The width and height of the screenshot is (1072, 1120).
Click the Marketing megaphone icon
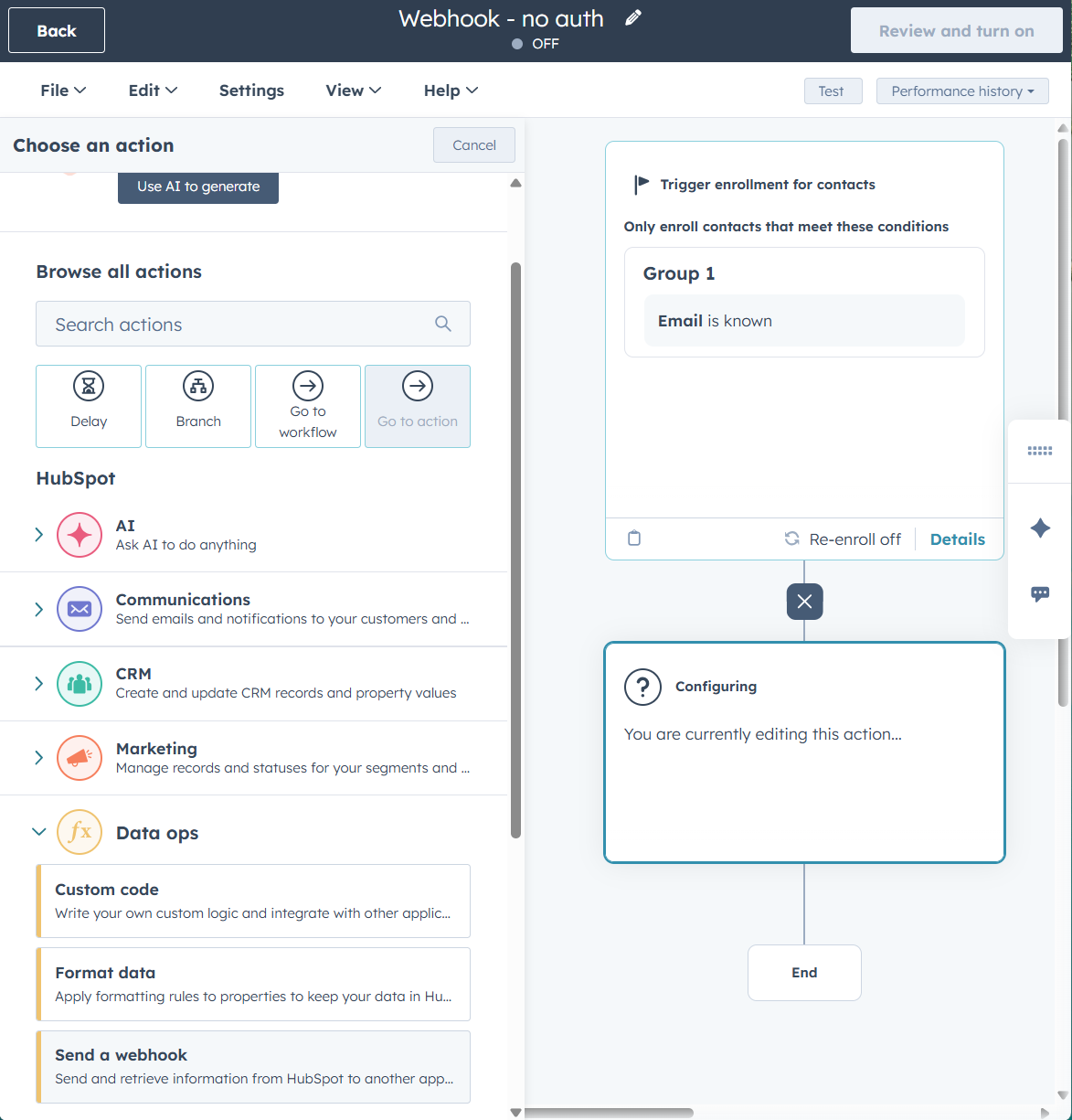tap(79, 758)
